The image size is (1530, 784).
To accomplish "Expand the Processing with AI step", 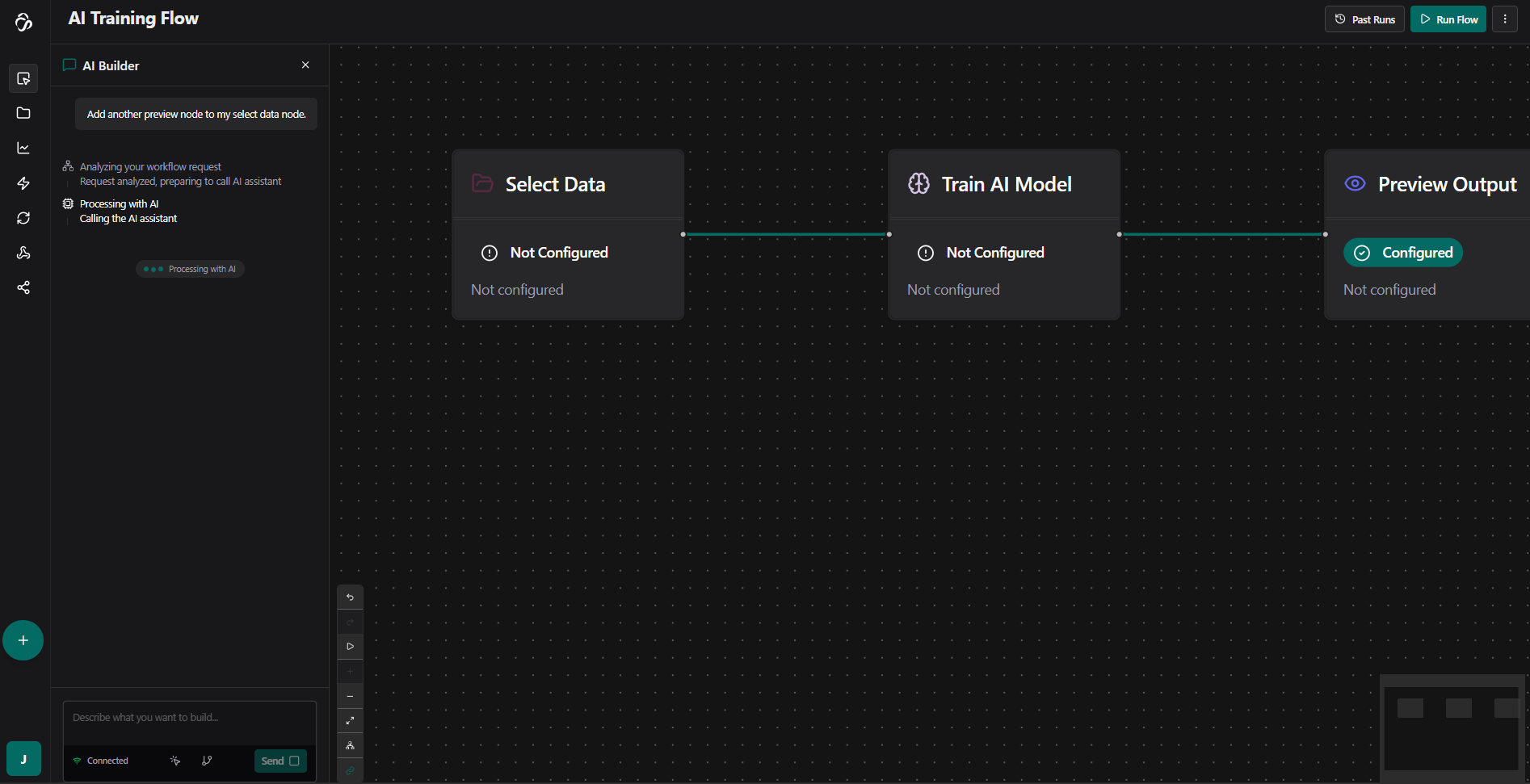I will click(119, 204).
